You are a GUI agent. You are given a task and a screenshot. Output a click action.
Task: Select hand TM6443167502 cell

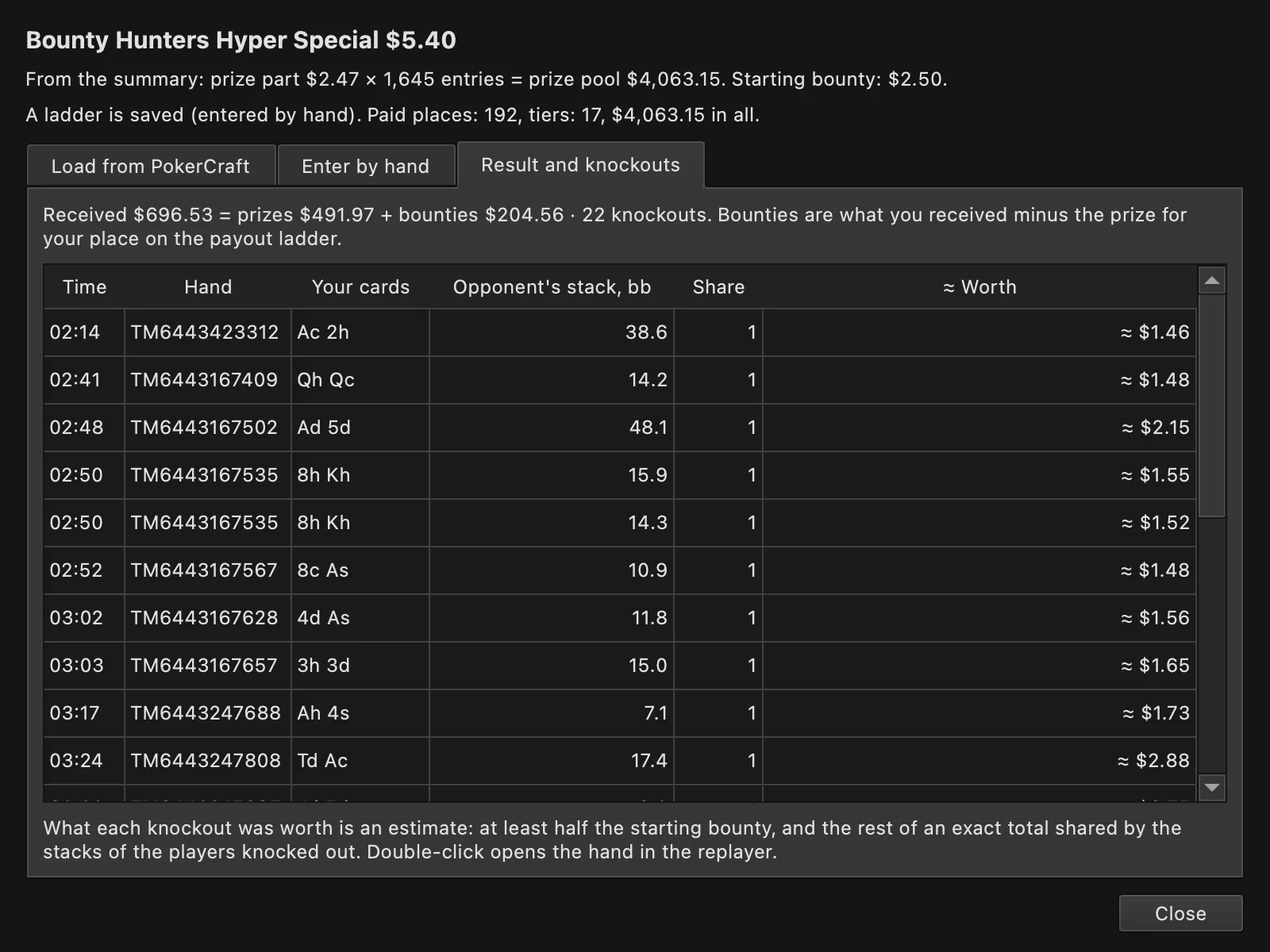[208, 428]
